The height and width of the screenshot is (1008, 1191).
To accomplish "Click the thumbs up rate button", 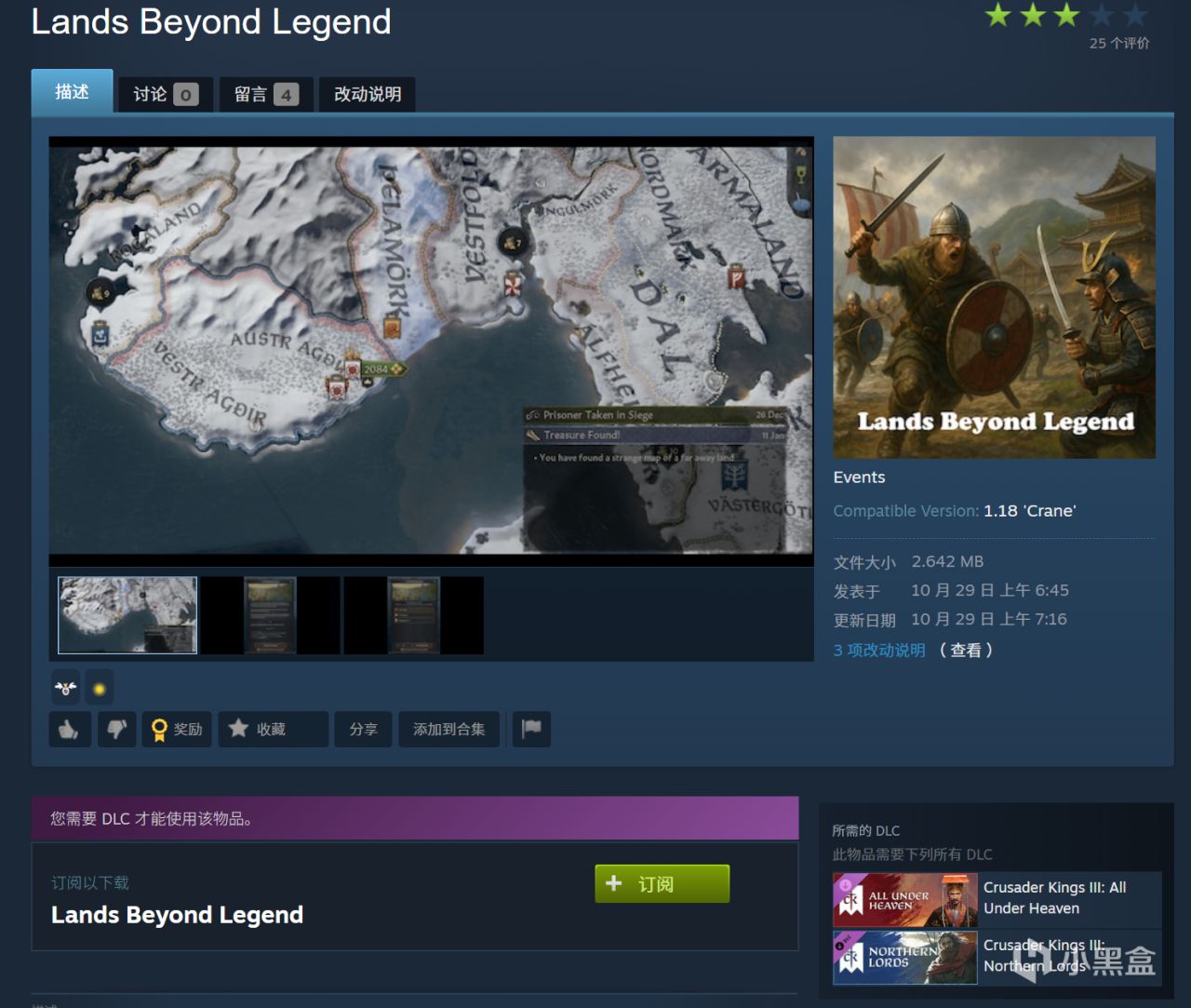I will 70,730.
